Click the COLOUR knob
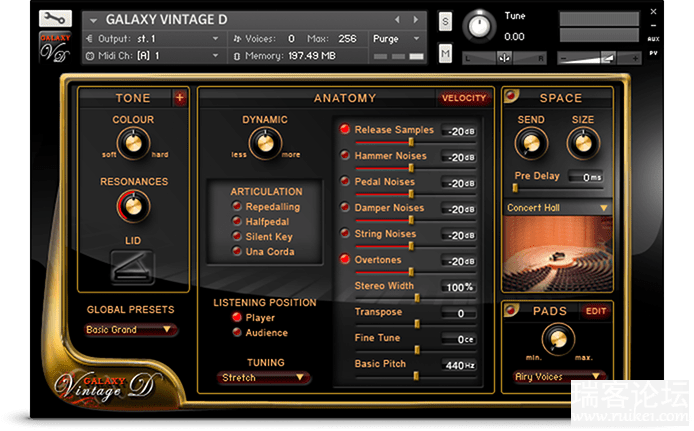This screenshot has height=431, width=694. click(x=133, y=143)
